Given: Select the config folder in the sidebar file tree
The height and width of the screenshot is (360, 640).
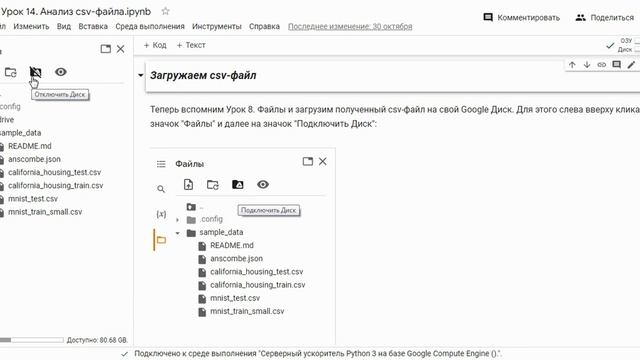Looking at the screenshot, I should click(x=10, y=107).
